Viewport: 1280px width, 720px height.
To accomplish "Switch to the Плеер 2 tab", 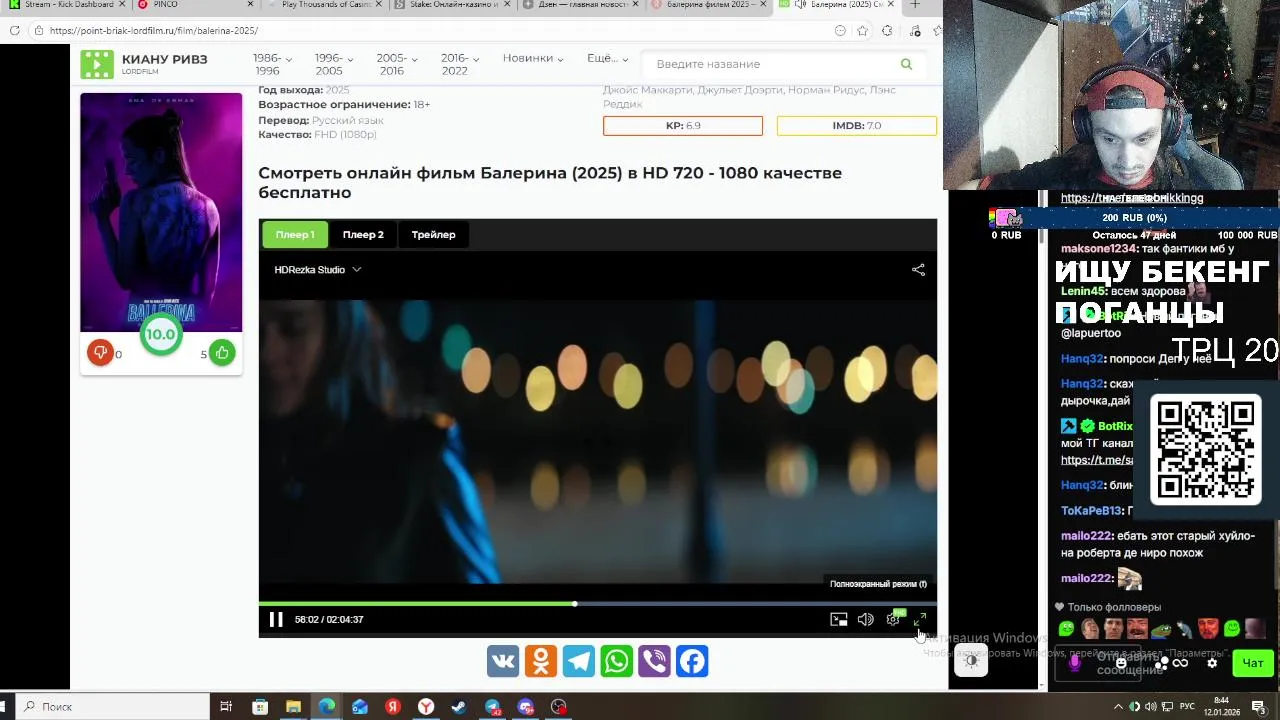I will point(363,235).
